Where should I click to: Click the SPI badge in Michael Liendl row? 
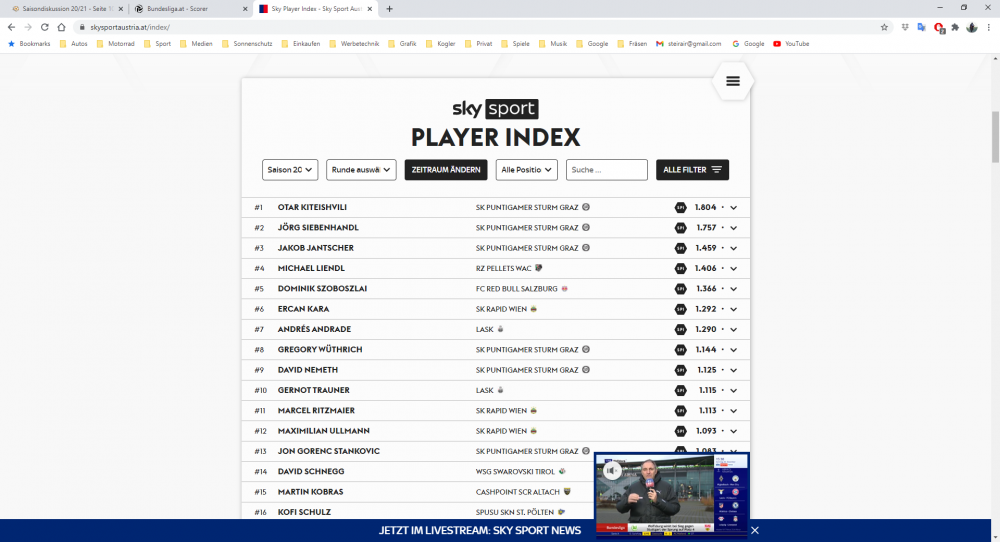click(680, 268)
